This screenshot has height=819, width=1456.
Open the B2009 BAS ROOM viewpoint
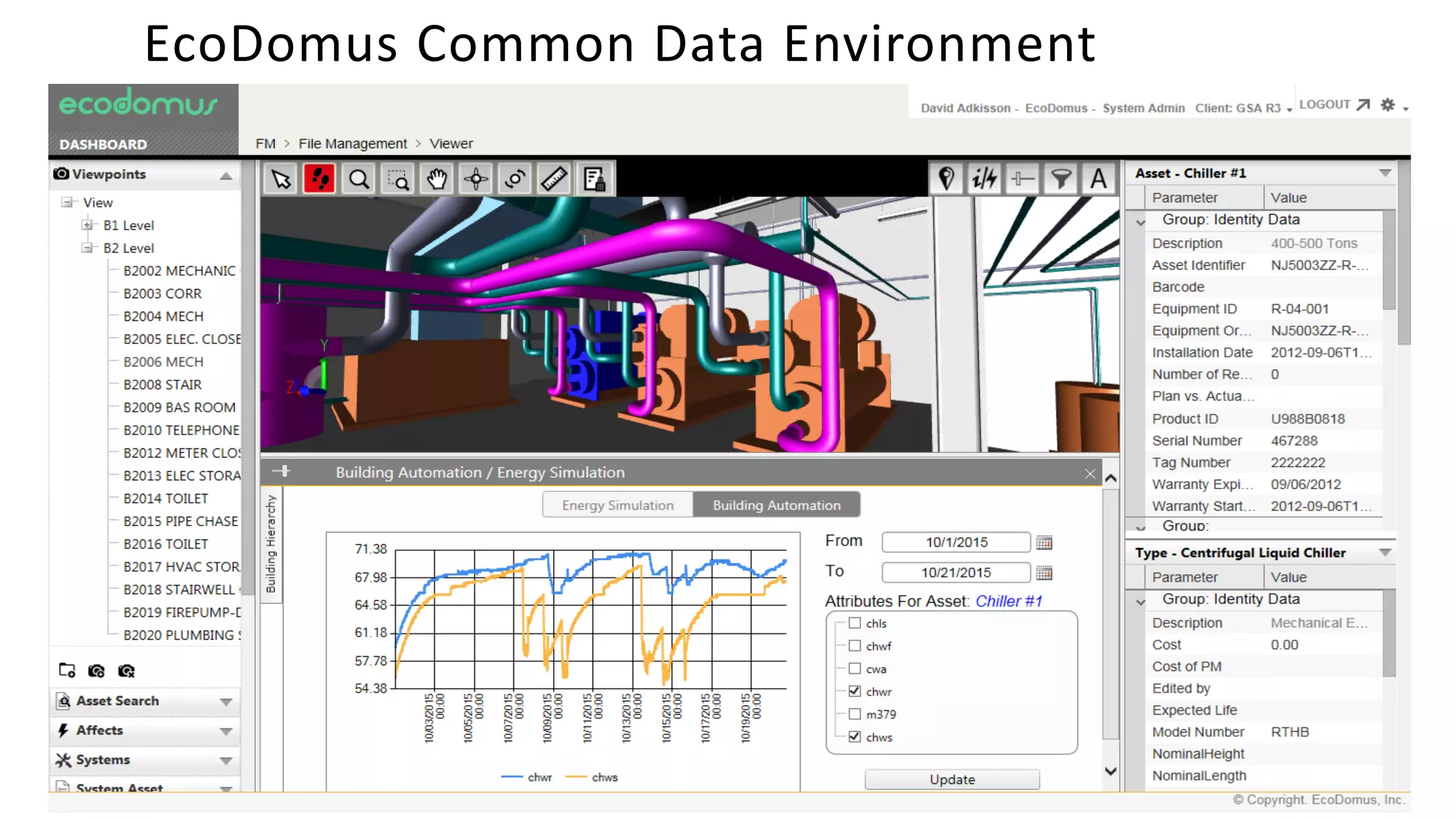(x=179, y=407)
